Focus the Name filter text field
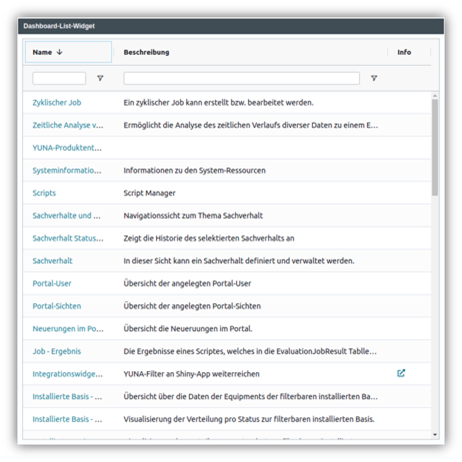 (59, 78)
